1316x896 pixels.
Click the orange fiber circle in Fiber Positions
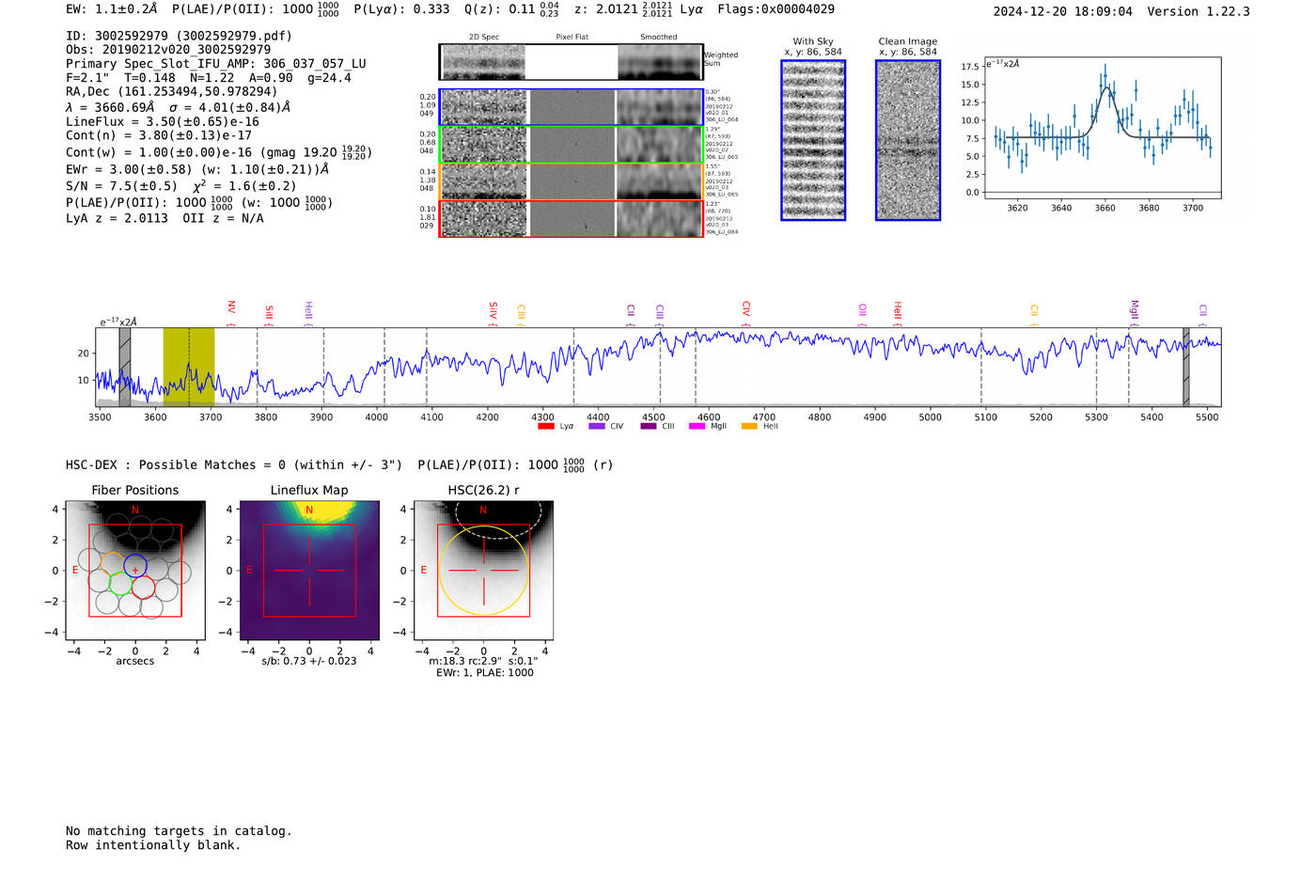click(x=113, y=565)
